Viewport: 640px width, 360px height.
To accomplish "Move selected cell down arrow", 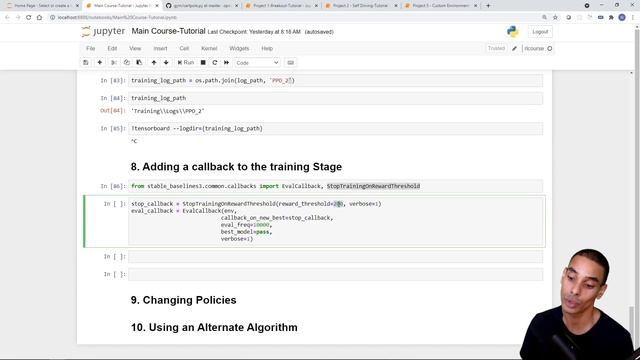I will 166,62.
